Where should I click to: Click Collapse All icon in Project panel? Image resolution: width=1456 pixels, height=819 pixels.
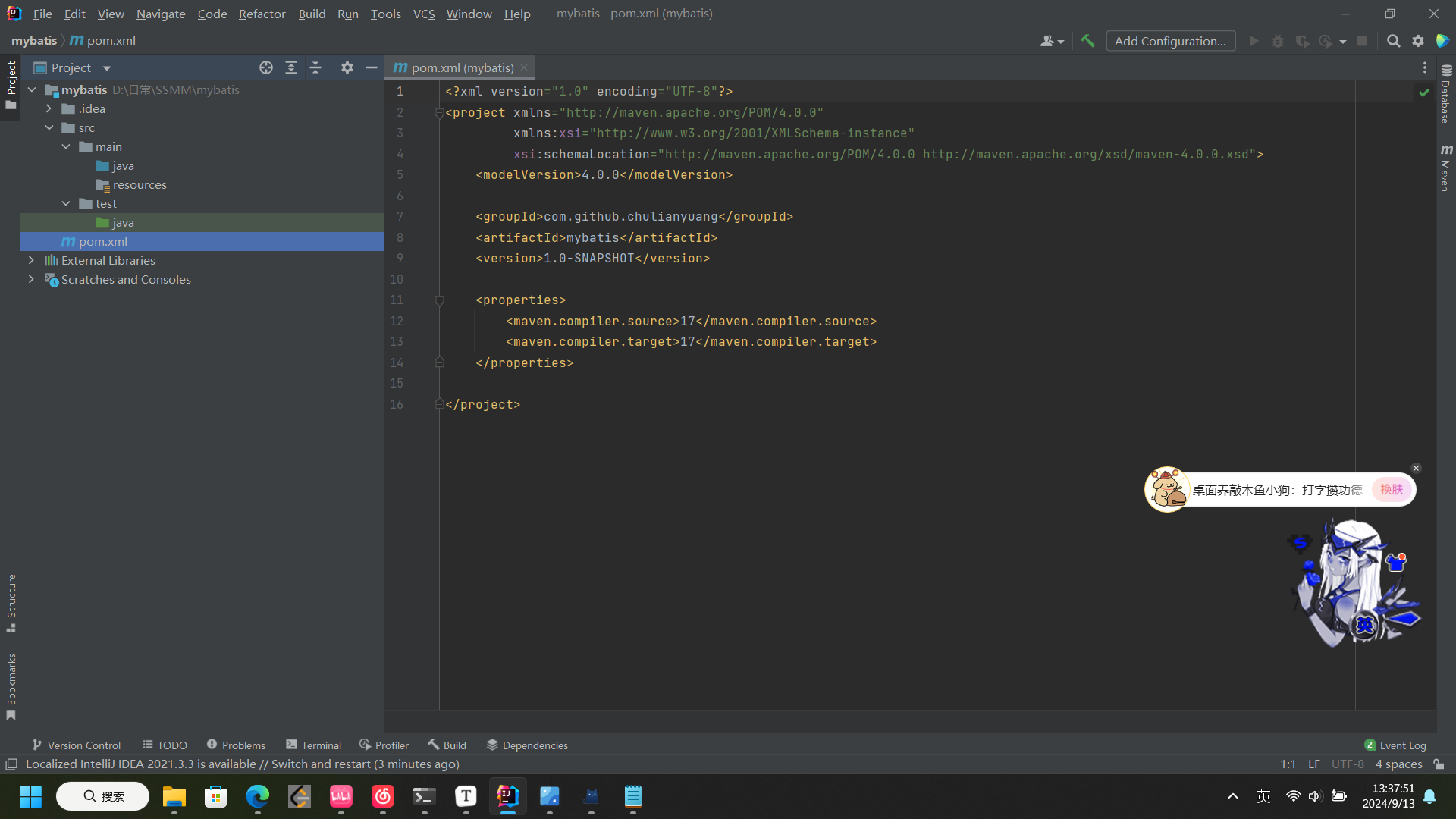315,67
